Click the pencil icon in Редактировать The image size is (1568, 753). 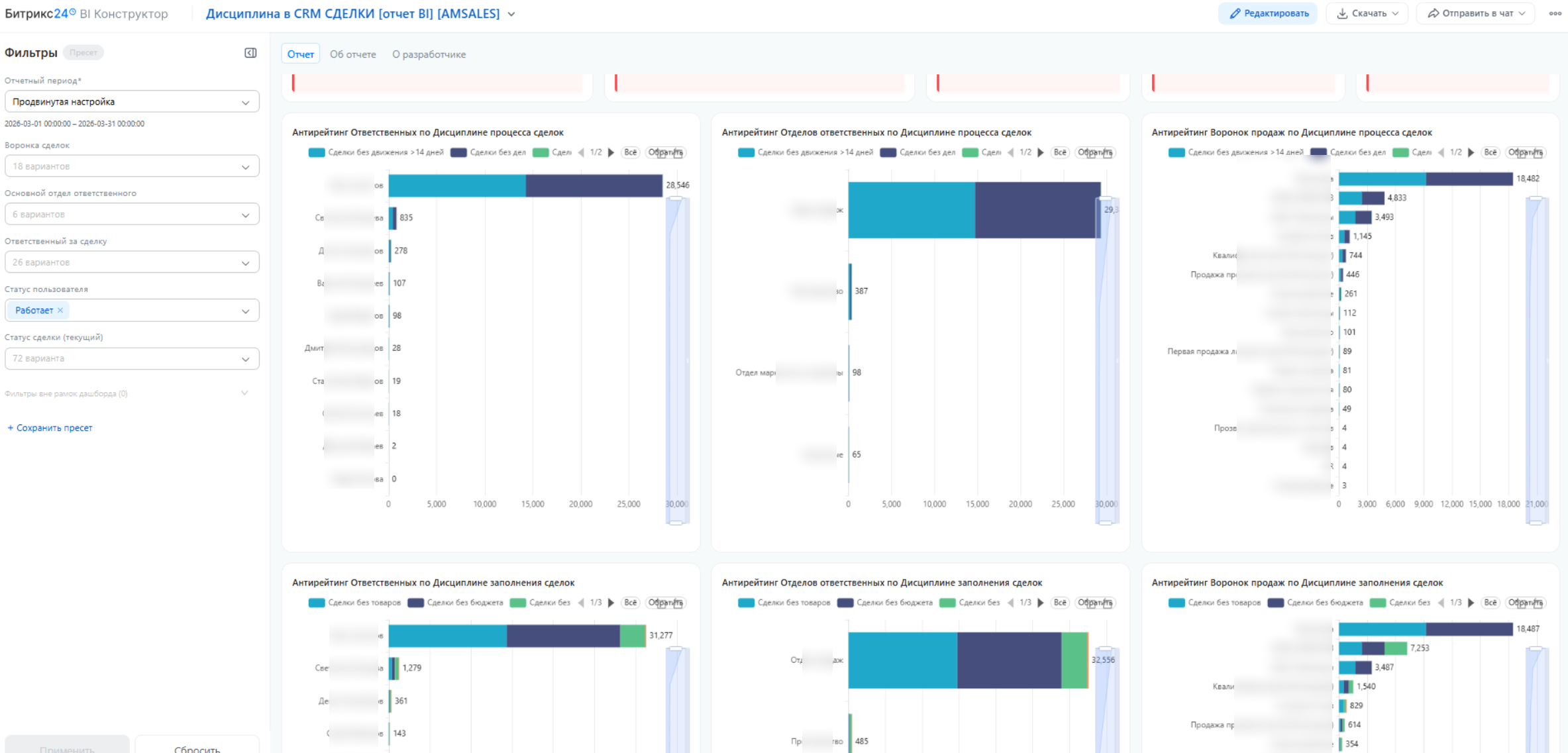[x=1234, y=14]
